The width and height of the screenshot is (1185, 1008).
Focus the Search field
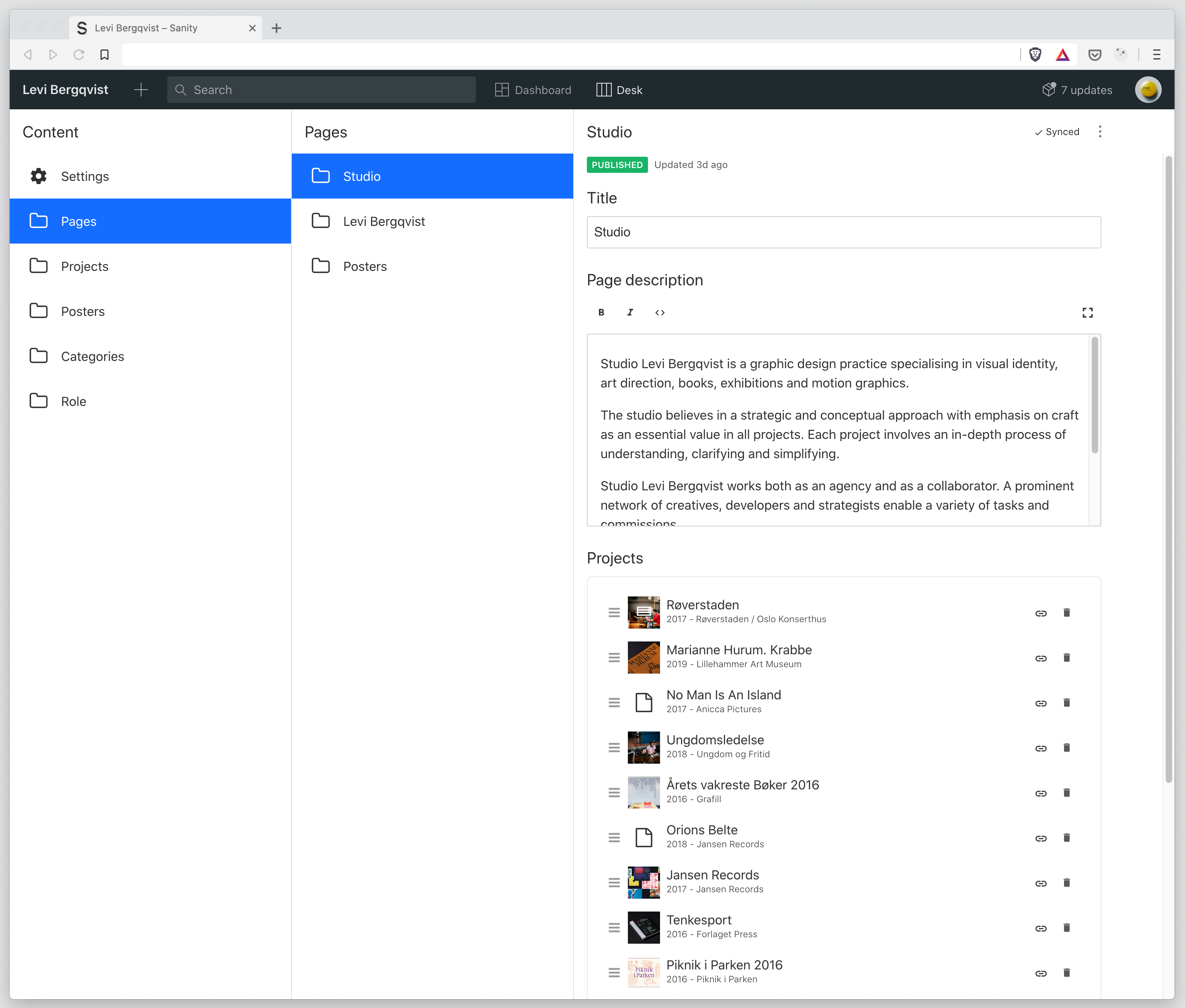click(321, 90)
